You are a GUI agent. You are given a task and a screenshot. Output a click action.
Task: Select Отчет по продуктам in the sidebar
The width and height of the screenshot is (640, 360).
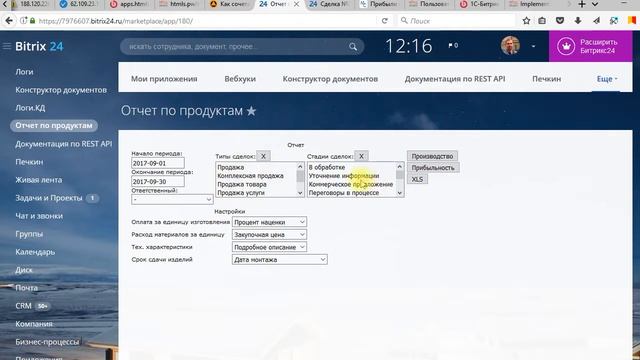pyautogui.click(x=54, y=126)
